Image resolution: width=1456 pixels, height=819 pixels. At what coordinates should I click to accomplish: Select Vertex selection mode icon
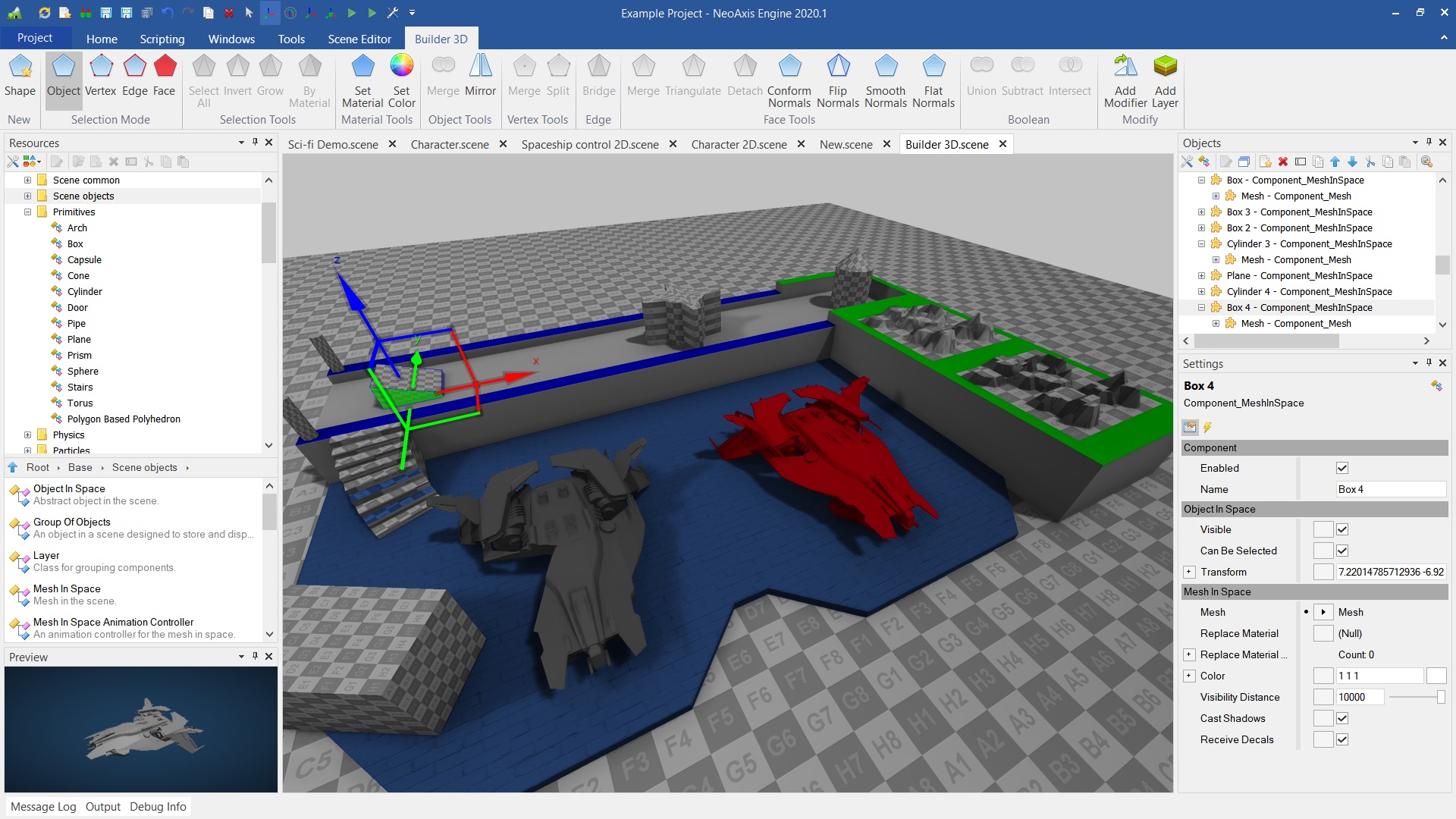click(100, 76)
